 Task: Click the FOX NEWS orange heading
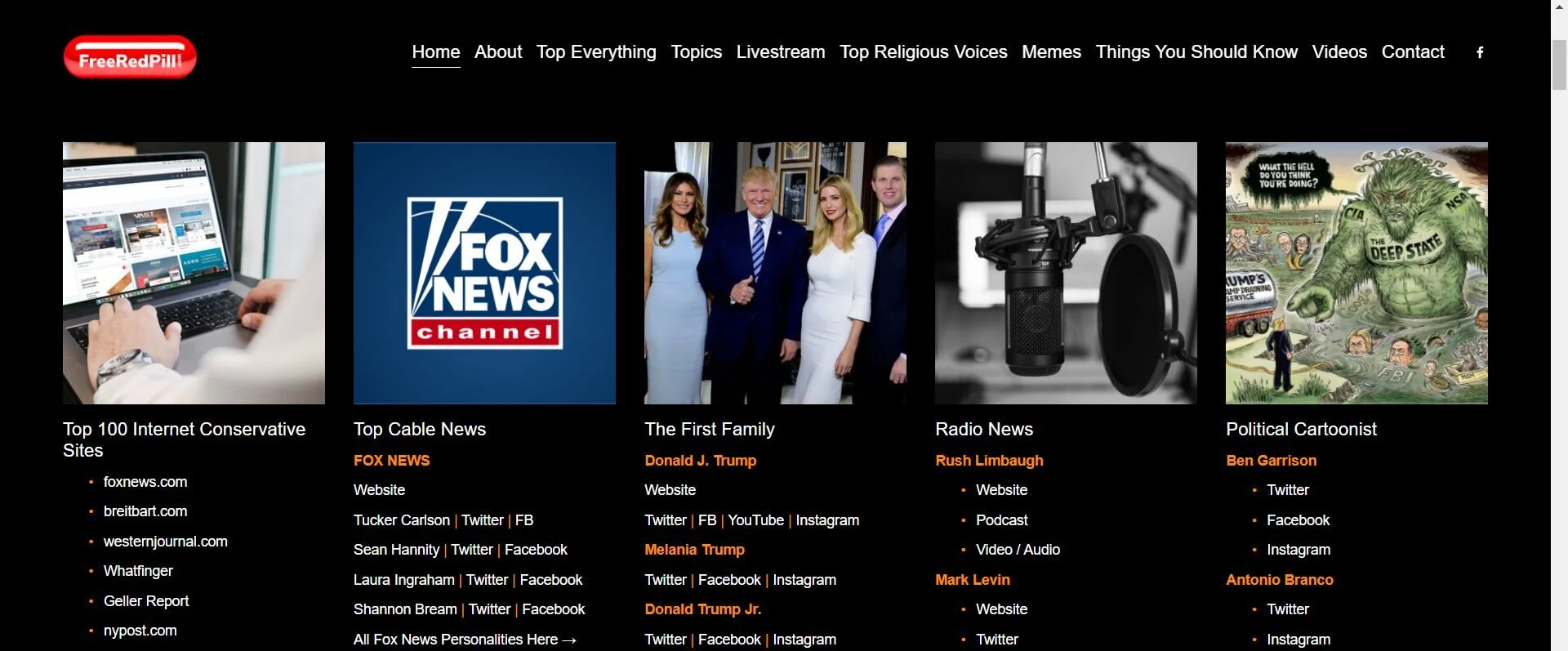point(392,461)
